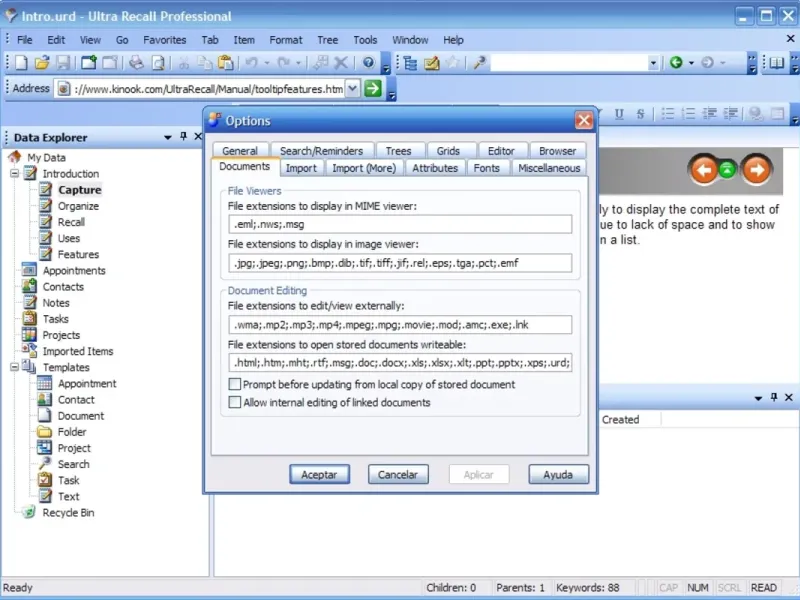Open the Tree menu
Viewport: 800px width, 600px height.
(x=328, y=40)
